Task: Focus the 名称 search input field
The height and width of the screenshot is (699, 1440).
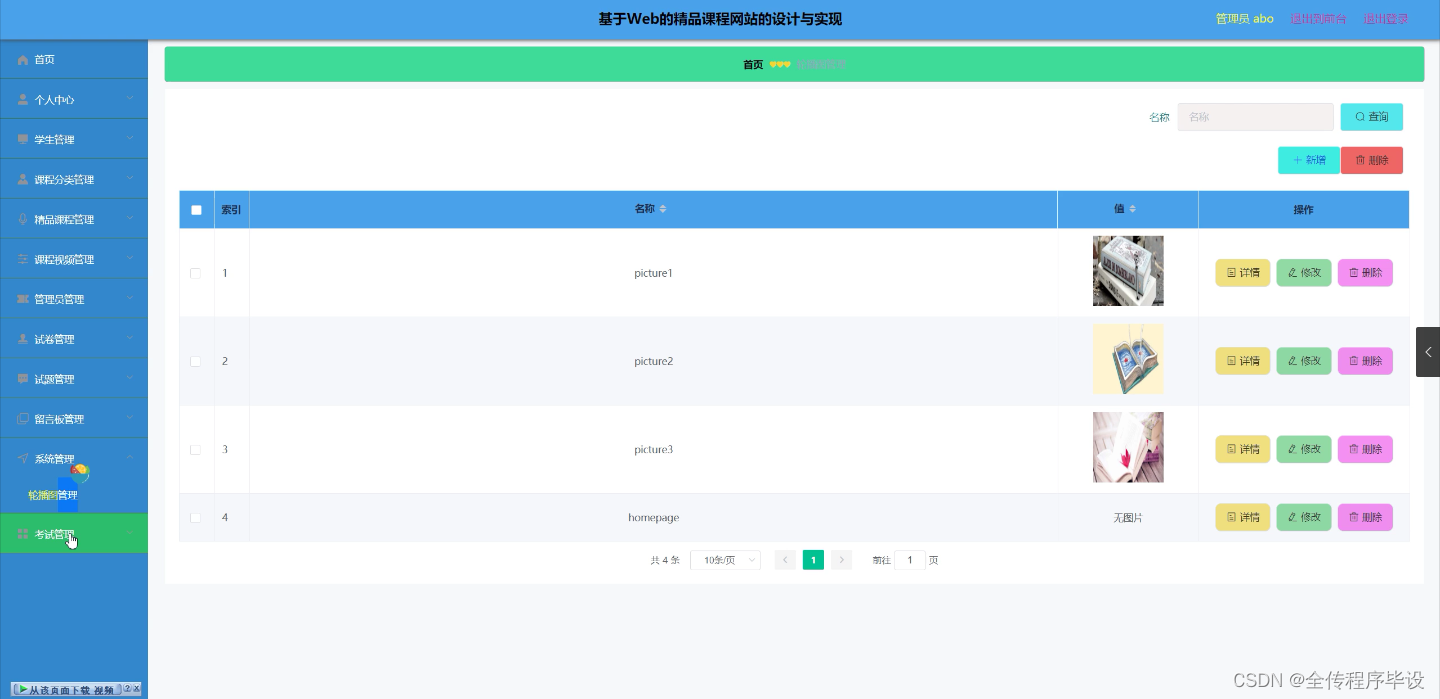Action: point(1255,117)
